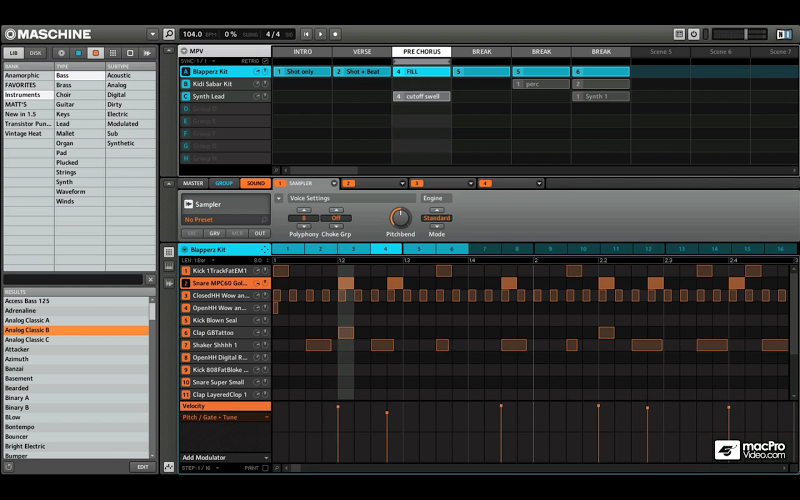Open the Maschine main menu dropdown arrow
This screenshot has width=800, height=500.
click(152, 34)
